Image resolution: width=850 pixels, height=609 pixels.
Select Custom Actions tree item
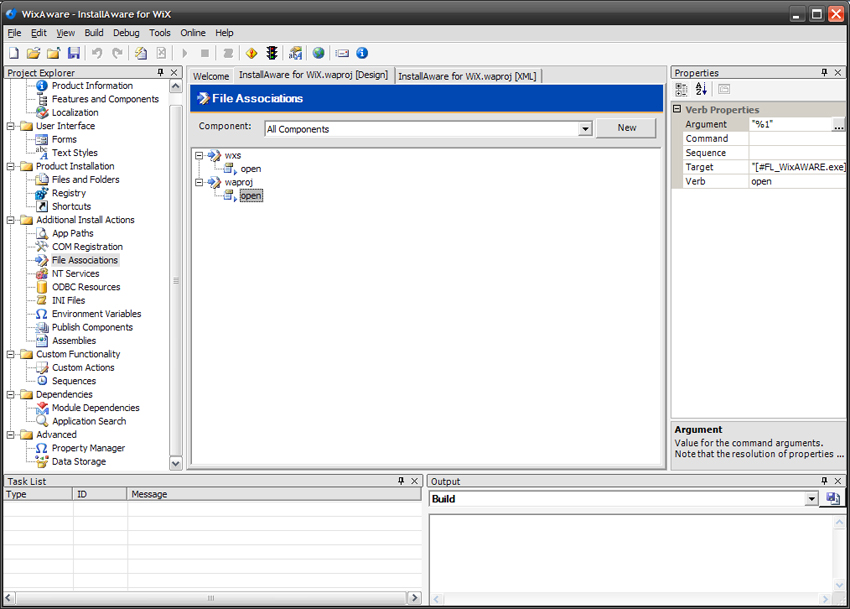[x=83, y=368]
